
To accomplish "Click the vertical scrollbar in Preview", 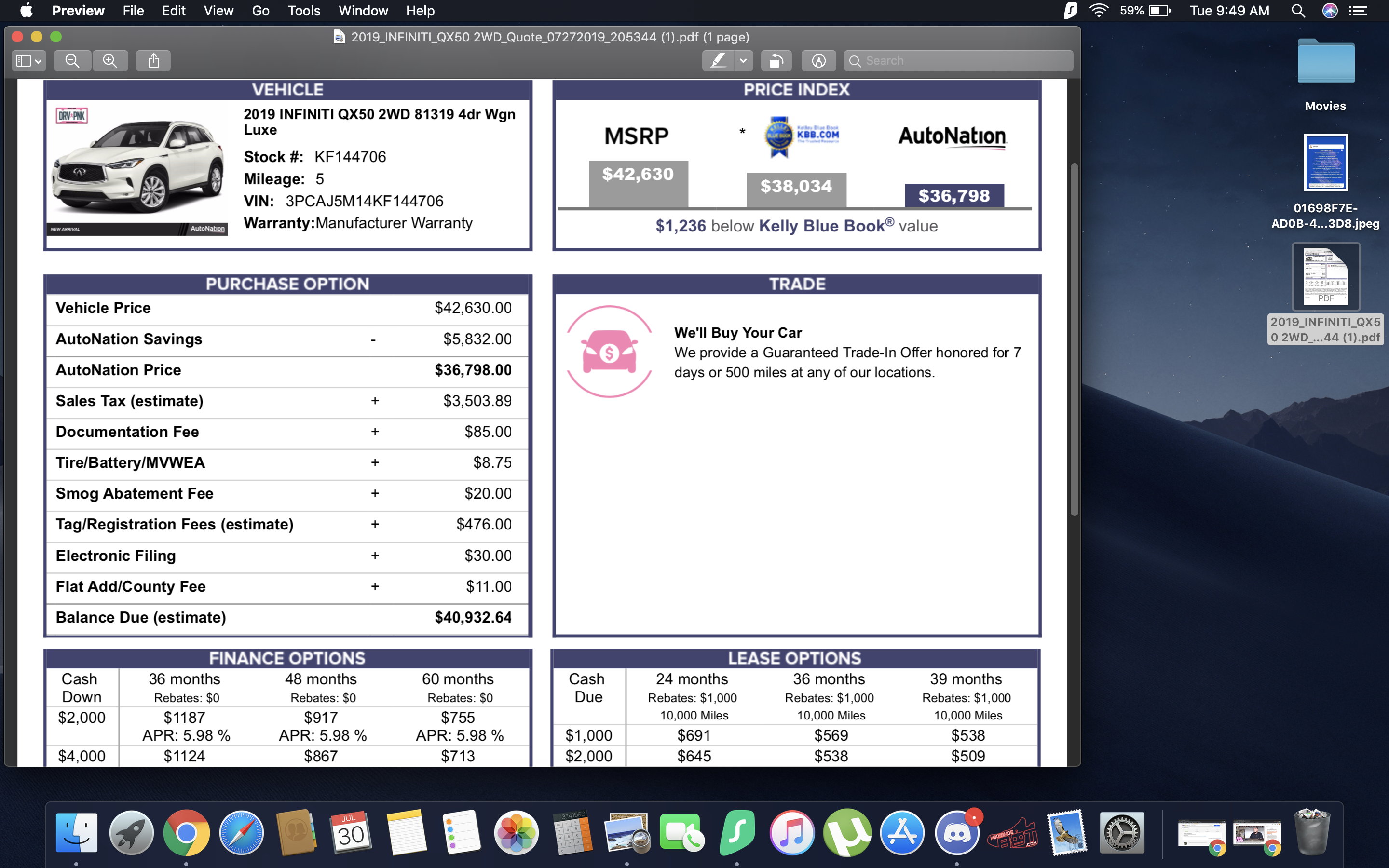I will (1074, 340).
